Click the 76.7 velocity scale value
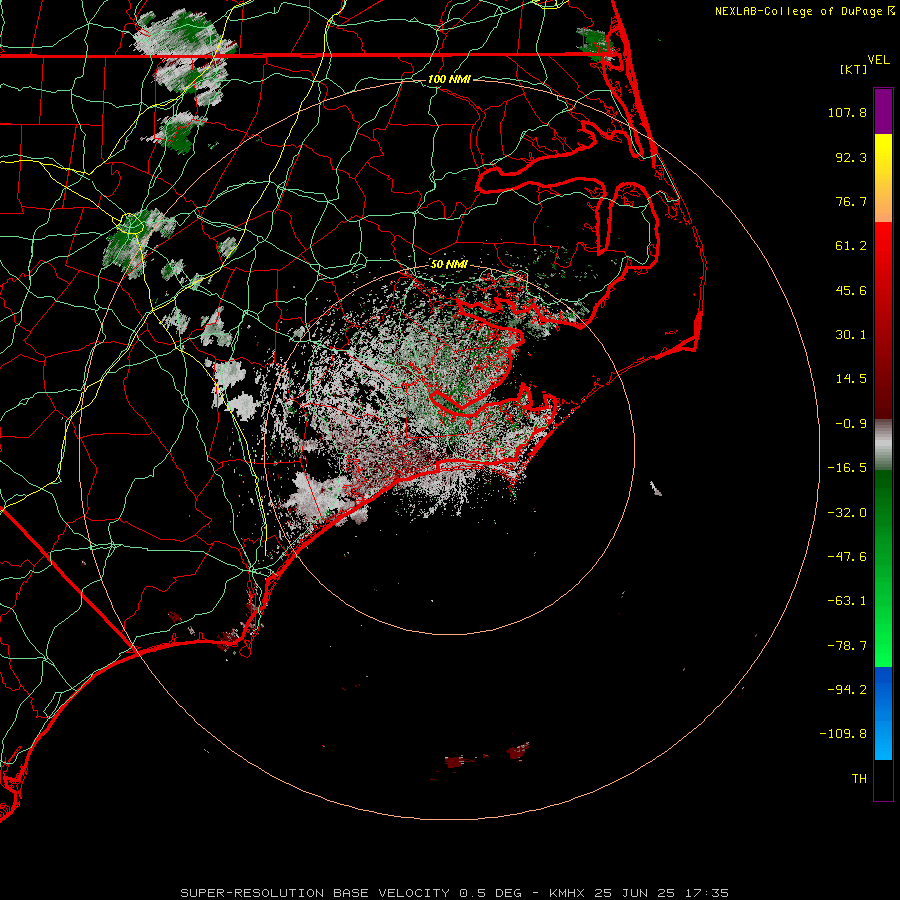The width and height of the screenshot is (900, 900). [851, 201]
